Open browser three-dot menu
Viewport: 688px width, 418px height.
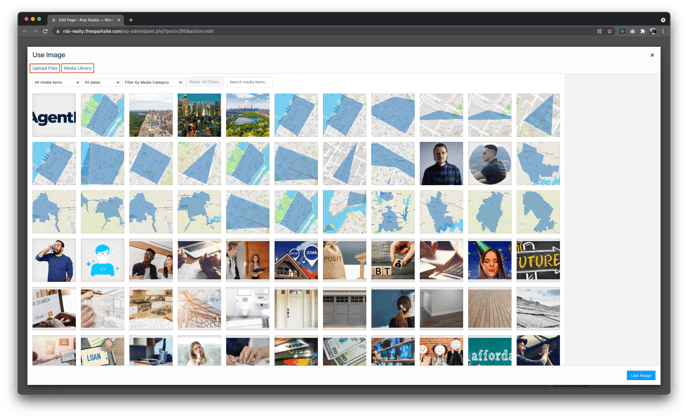[663, 31]
